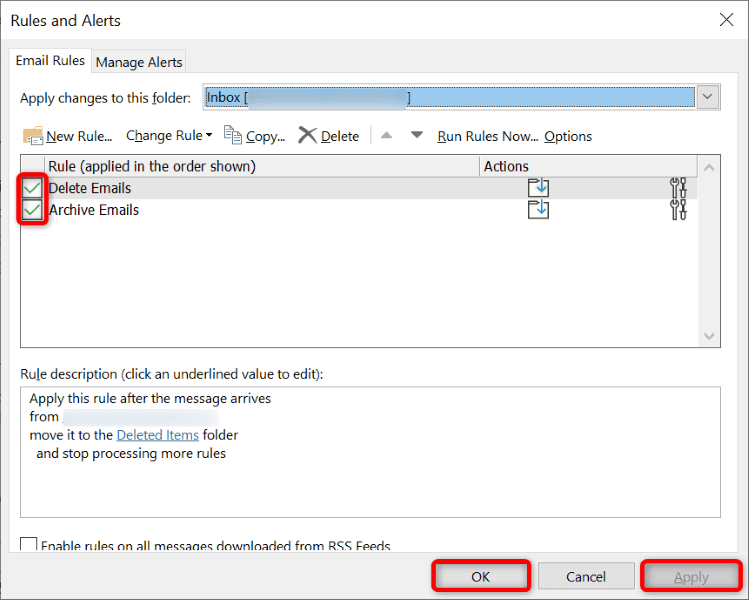Click the tools icon on the Archive Emails row
The image size is (749, 600).
(678, 209)
